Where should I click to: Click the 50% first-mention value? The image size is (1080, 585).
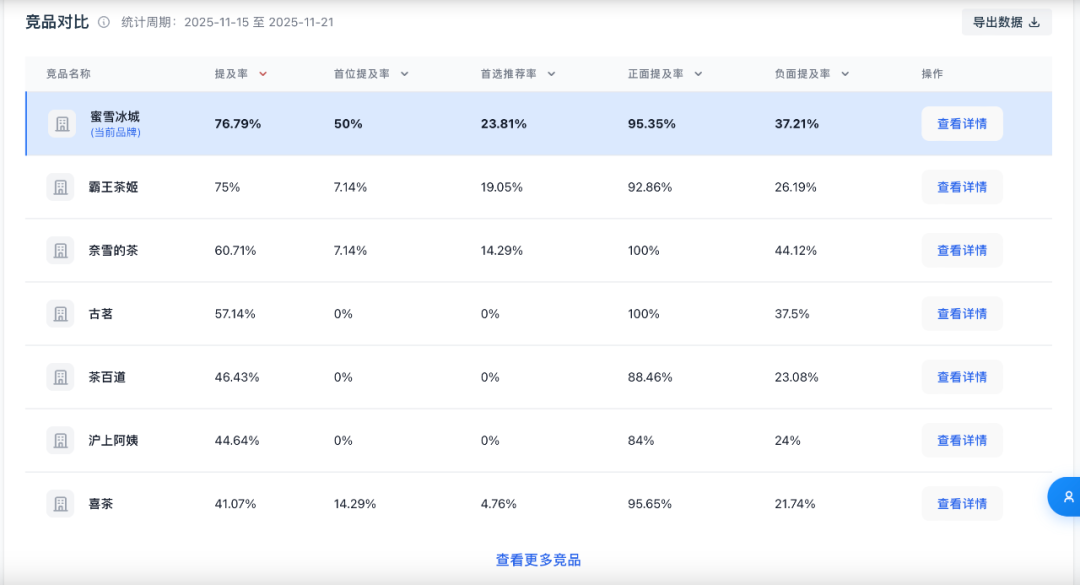(348, 124)
